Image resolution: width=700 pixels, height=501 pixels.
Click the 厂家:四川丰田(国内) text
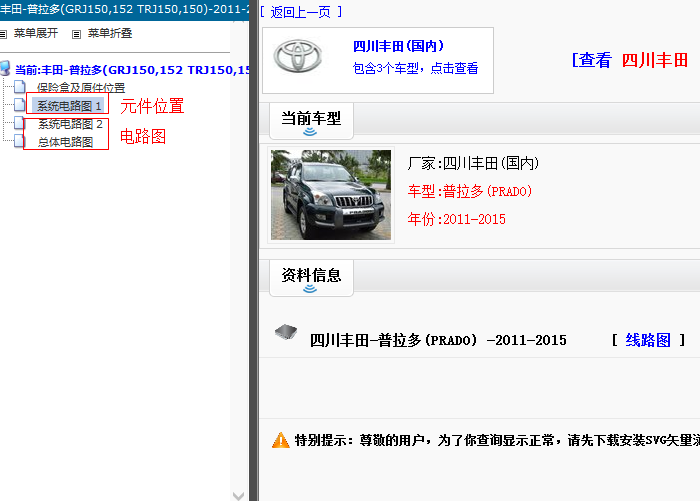(473, 163)
